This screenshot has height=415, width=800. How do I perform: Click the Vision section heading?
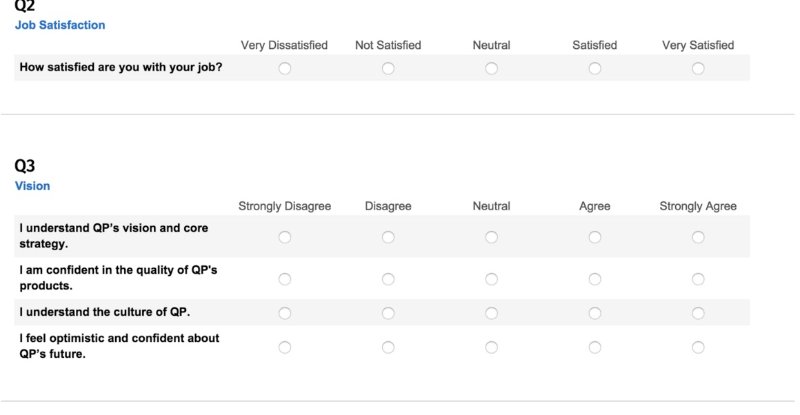[x=33, y=186]
